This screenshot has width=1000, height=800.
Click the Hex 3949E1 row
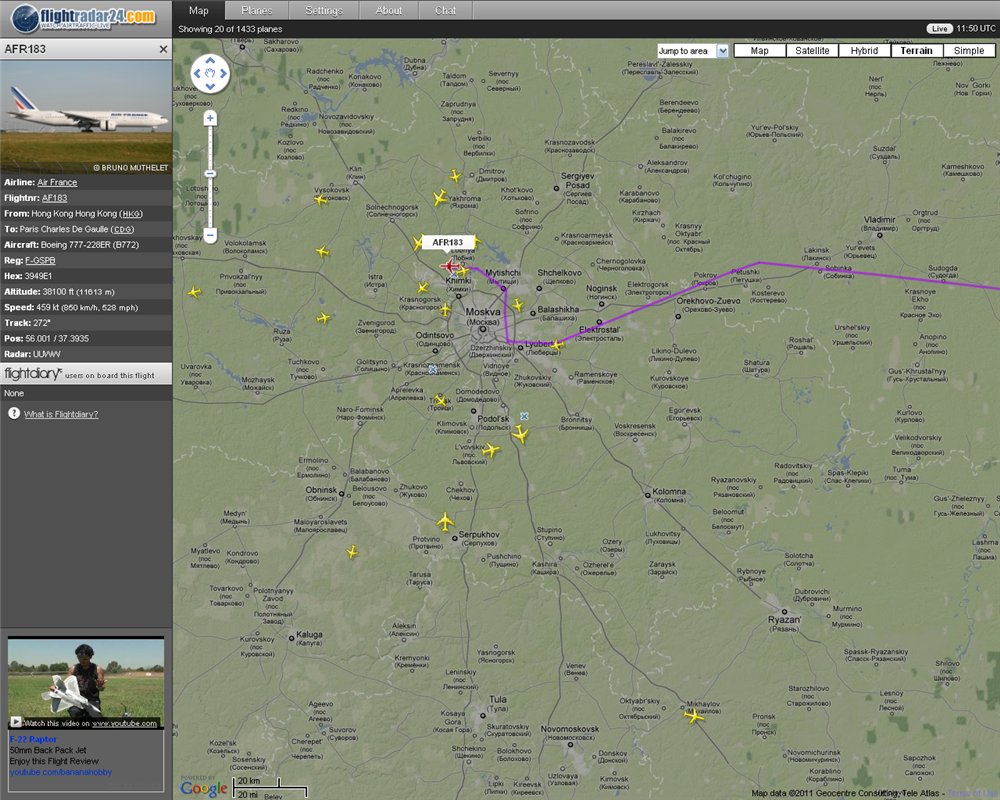click(x=86, y=276)
